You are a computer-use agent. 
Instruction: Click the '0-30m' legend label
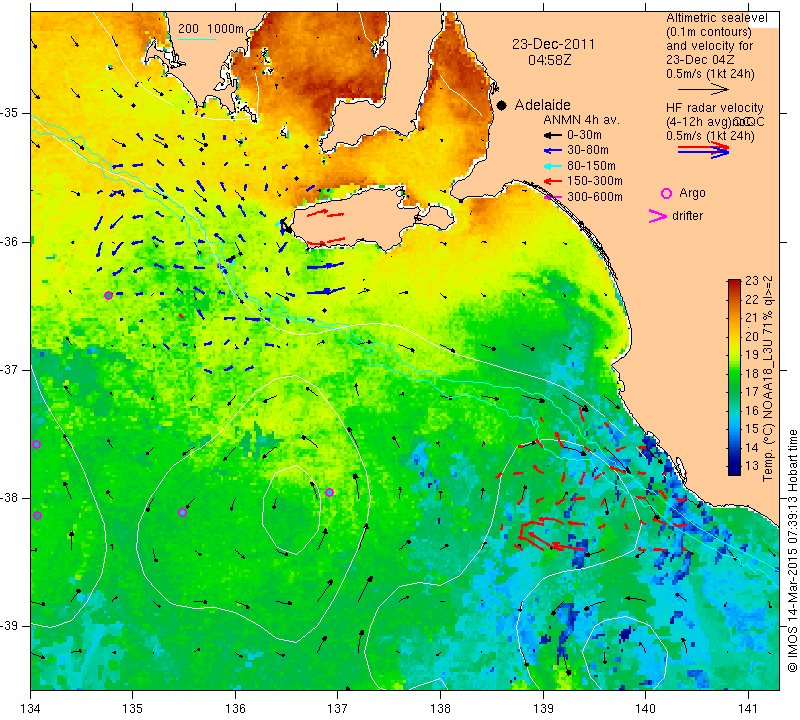click(584, 135)
